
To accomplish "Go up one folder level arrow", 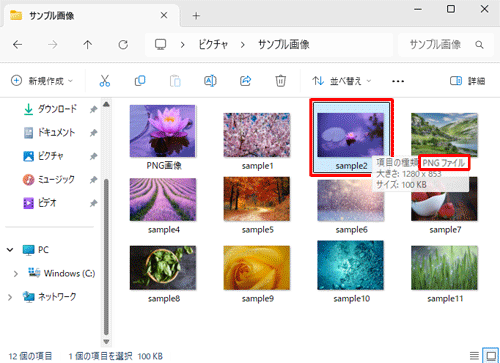I will 88,44.
